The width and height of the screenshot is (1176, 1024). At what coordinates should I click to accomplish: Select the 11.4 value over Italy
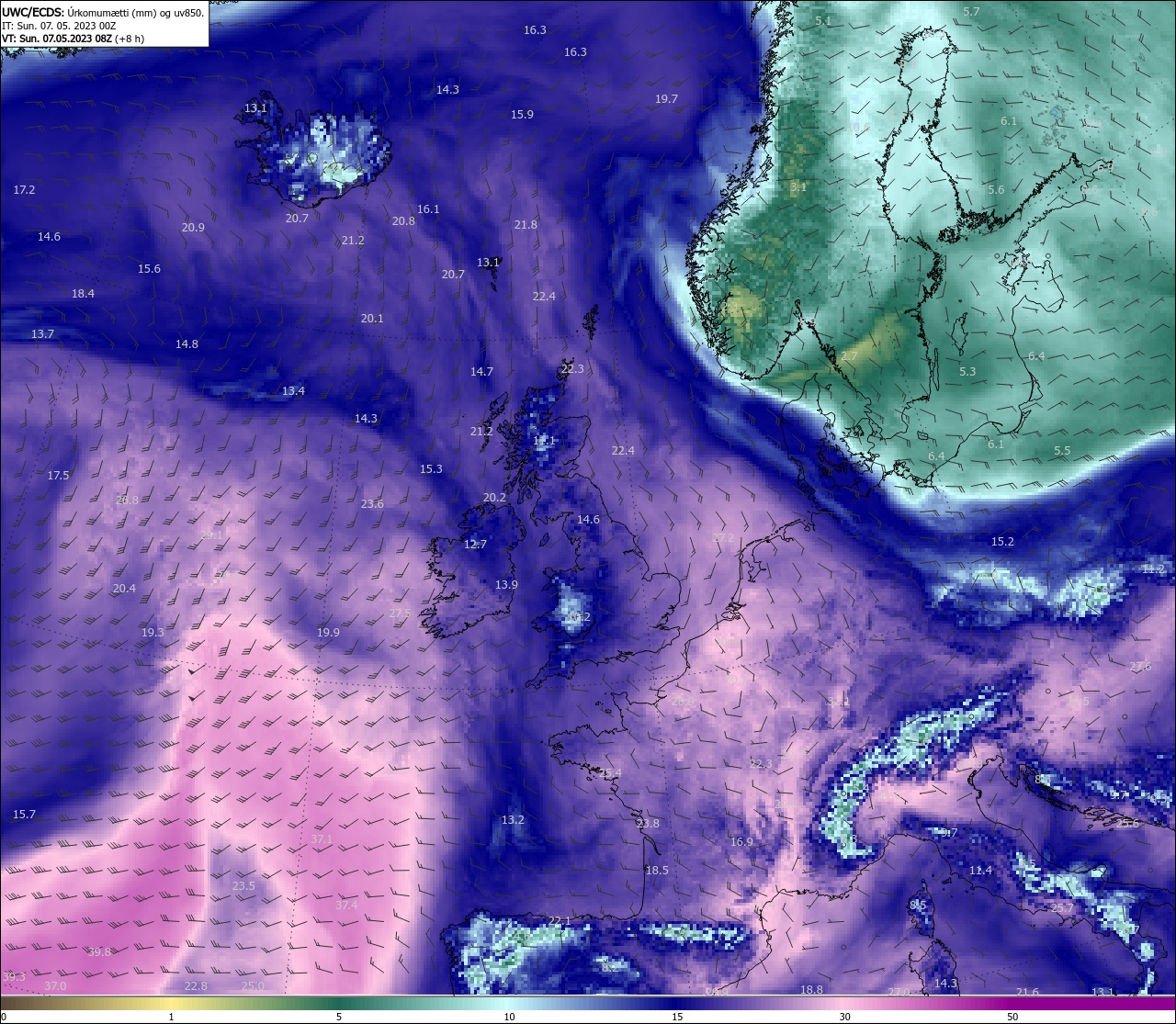point(980,871)
